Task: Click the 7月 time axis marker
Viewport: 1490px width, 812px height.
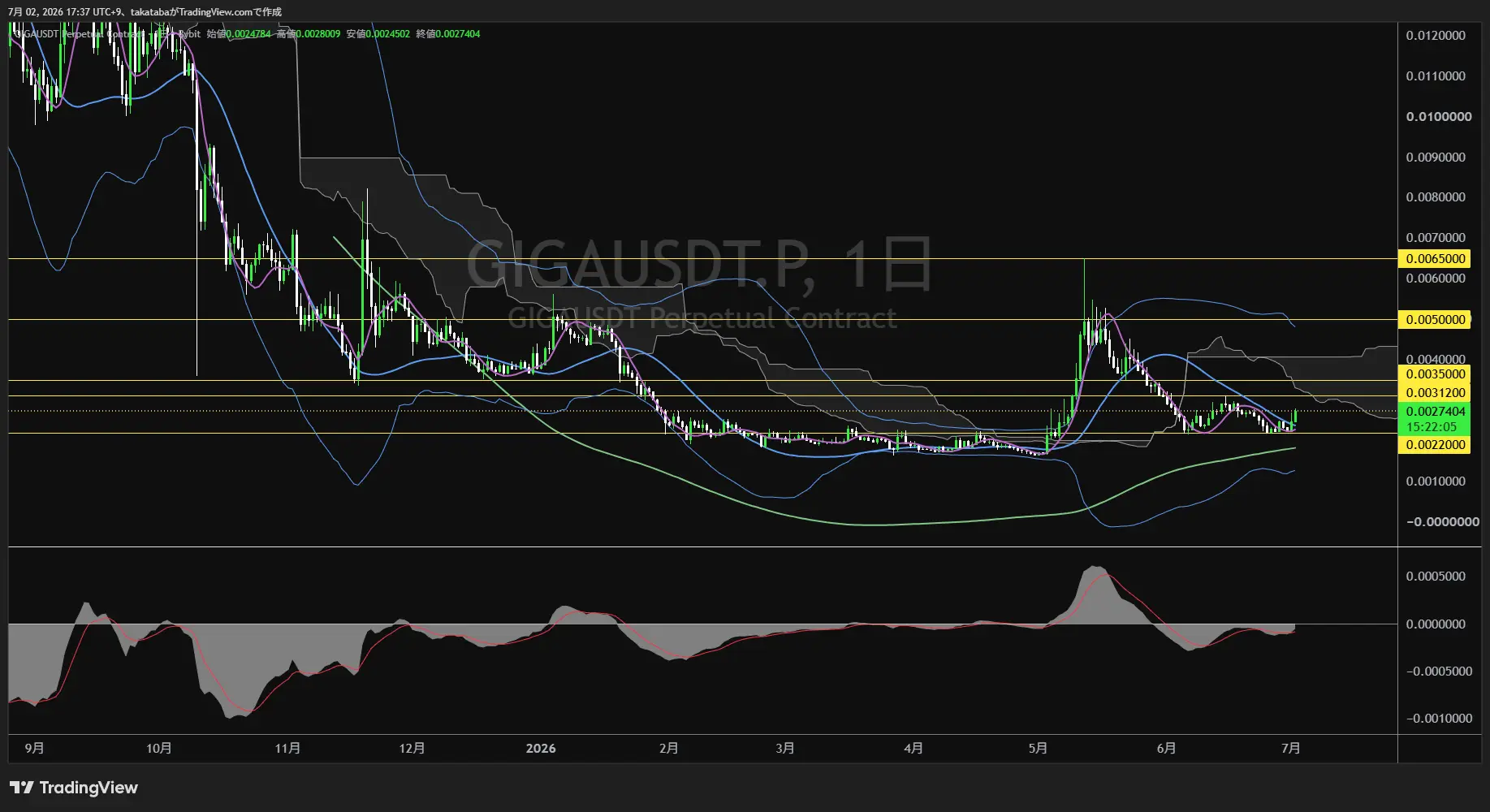Action: tap(1290, 748)
